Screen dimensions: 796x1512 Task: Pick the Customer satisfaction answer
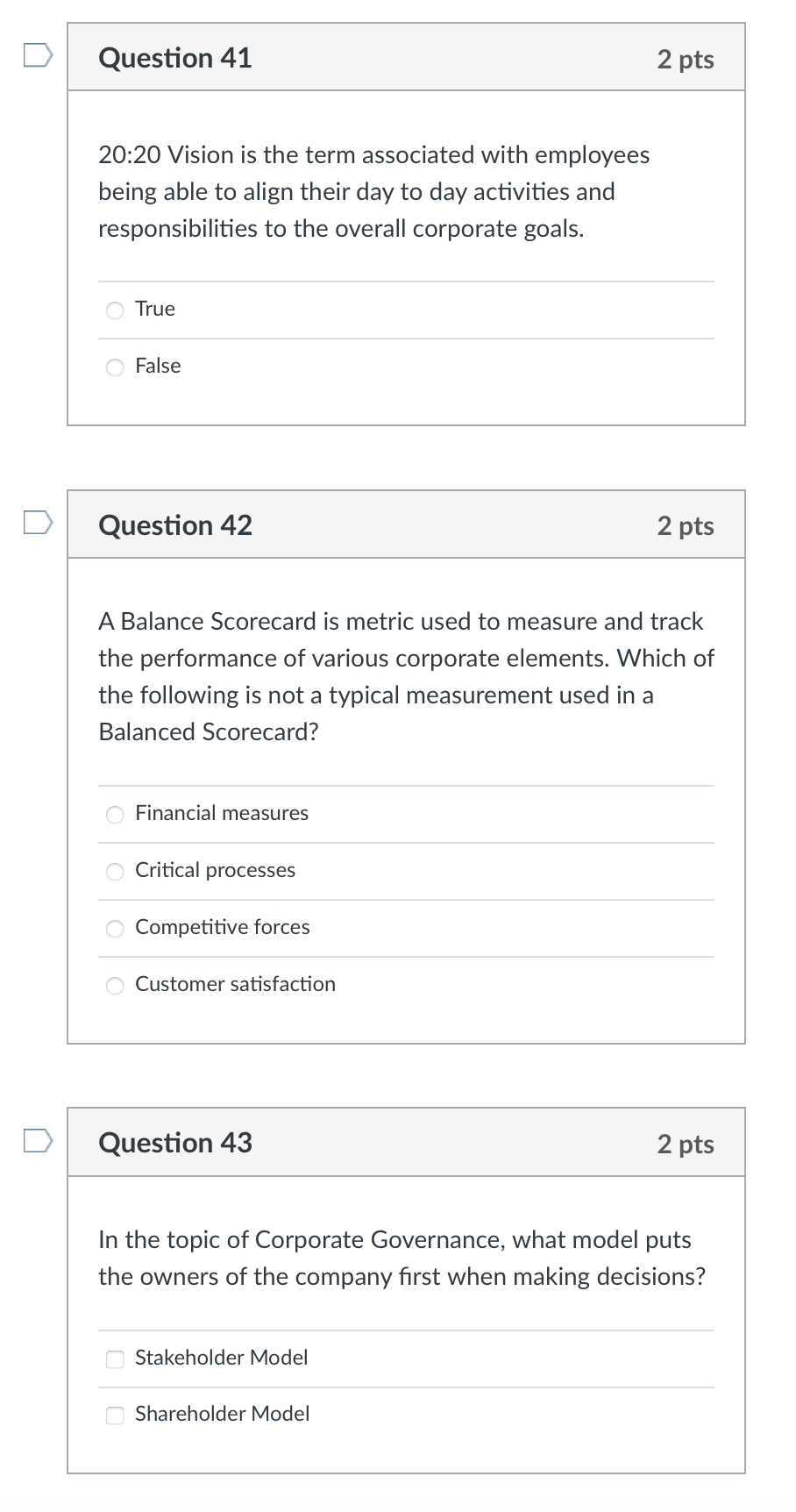tap(115, 986)
